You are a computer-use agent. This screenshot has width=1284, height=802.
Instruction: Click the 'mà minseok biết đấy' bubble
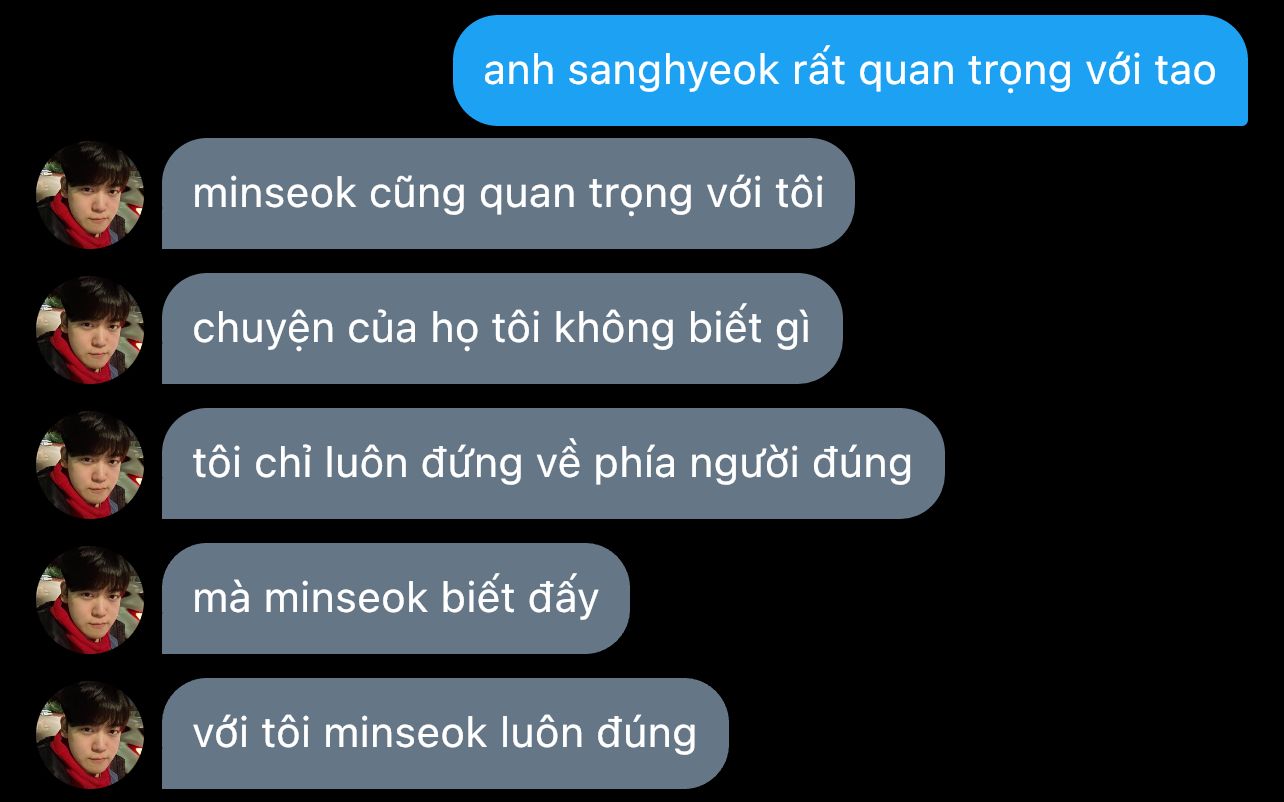click(x=396, y=599)
